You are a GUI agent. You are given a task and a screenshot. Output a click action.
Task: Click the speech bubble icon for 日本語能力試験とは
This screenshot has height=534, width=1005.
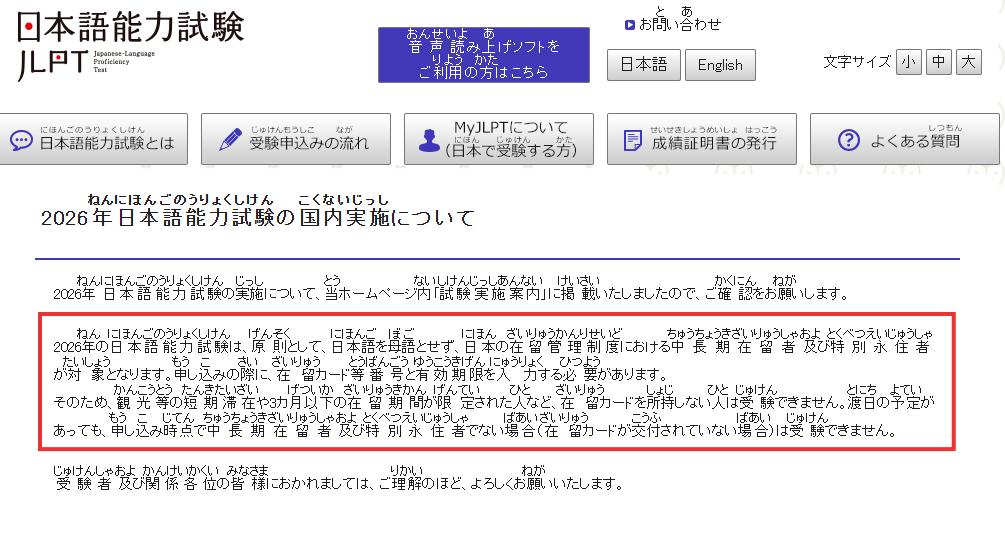[x=22, y=140]
